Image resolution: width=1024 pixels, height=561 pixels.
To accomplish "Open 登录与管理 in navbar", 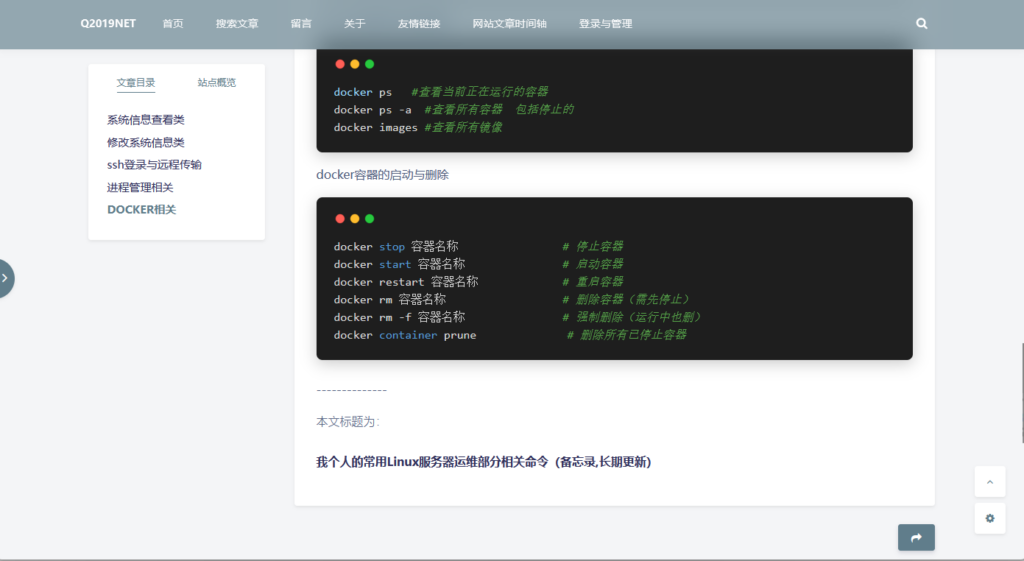I will coord(605,24).
